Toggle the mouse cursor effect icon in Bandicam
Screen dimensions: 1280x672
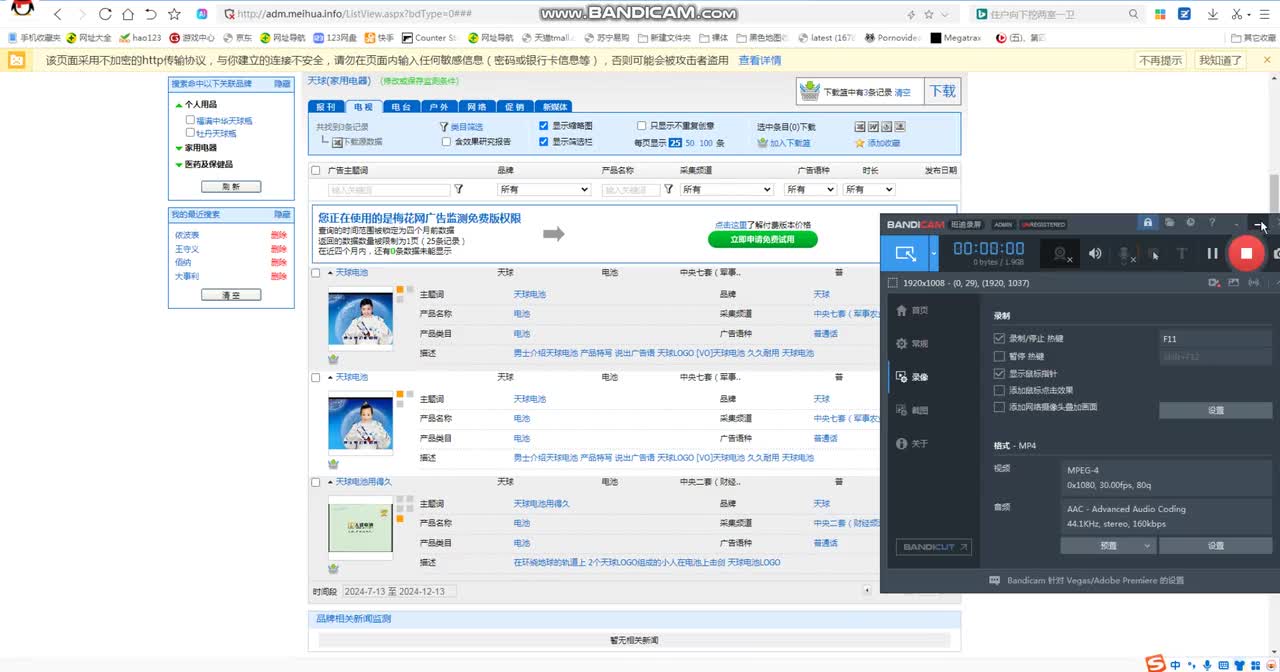pos(1153,254)
